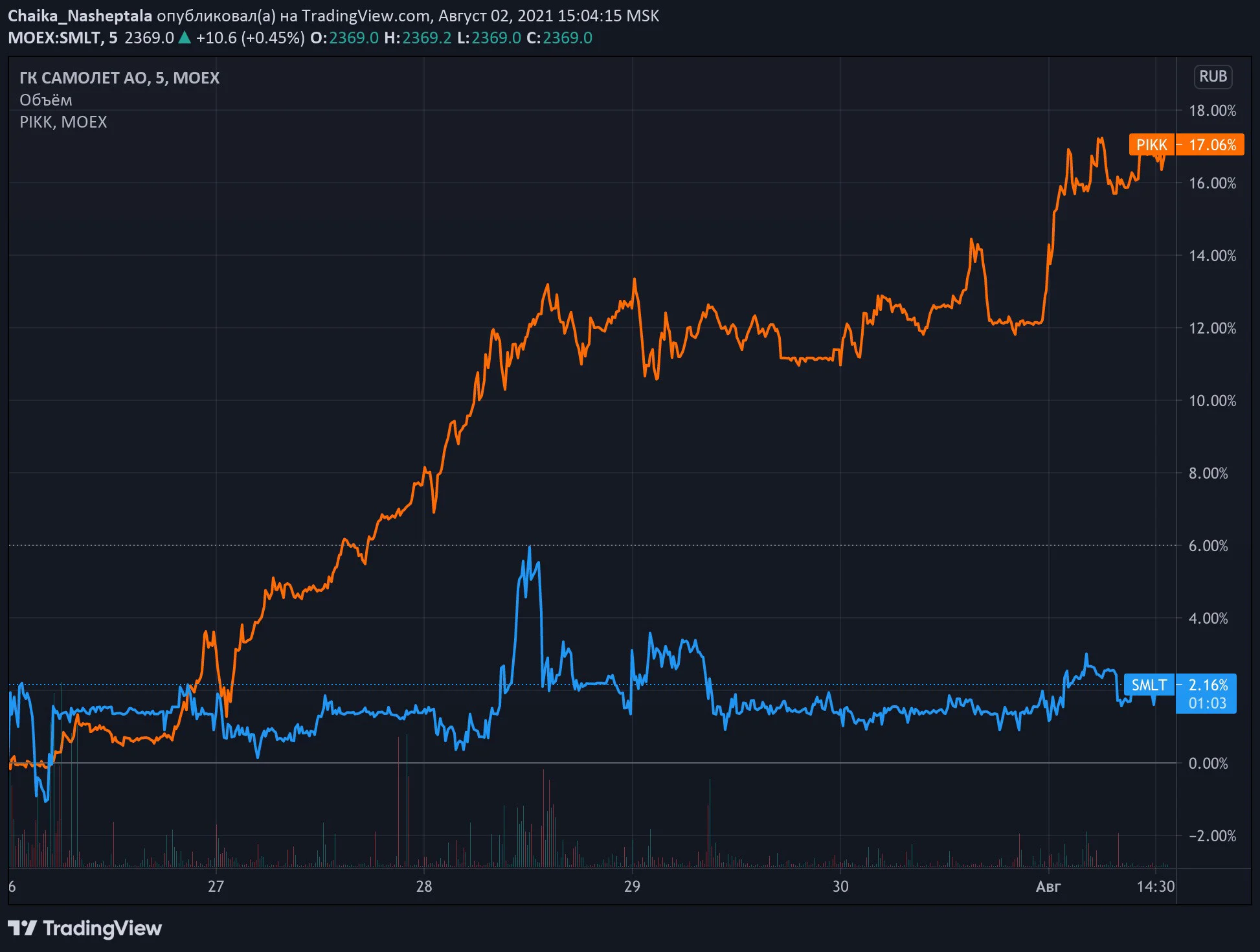Click the 0.00% baseline scale label
This screenshot has width=1260, height=952.
coord(1208,763)
